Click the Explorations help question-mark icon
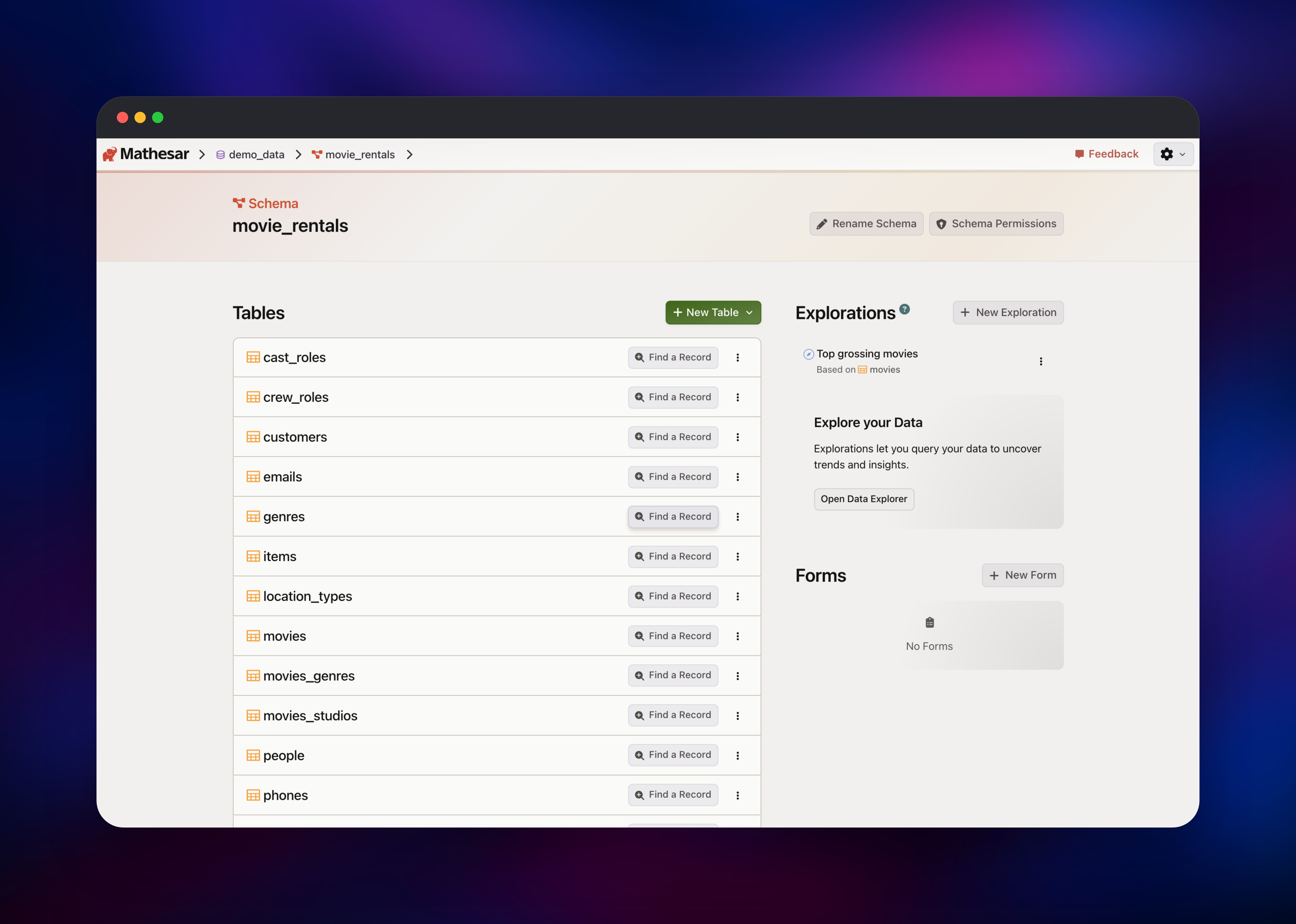 click(904, 309)
